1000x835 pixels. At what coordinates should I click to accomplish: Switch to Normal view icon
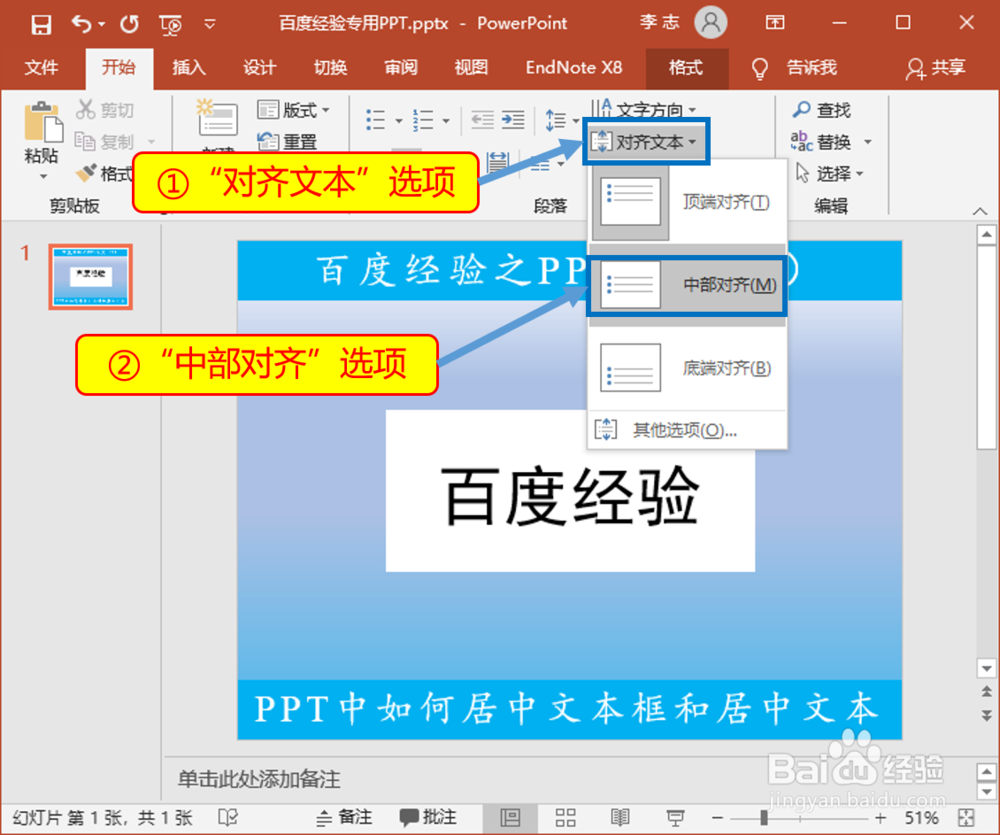pos(510,817)
